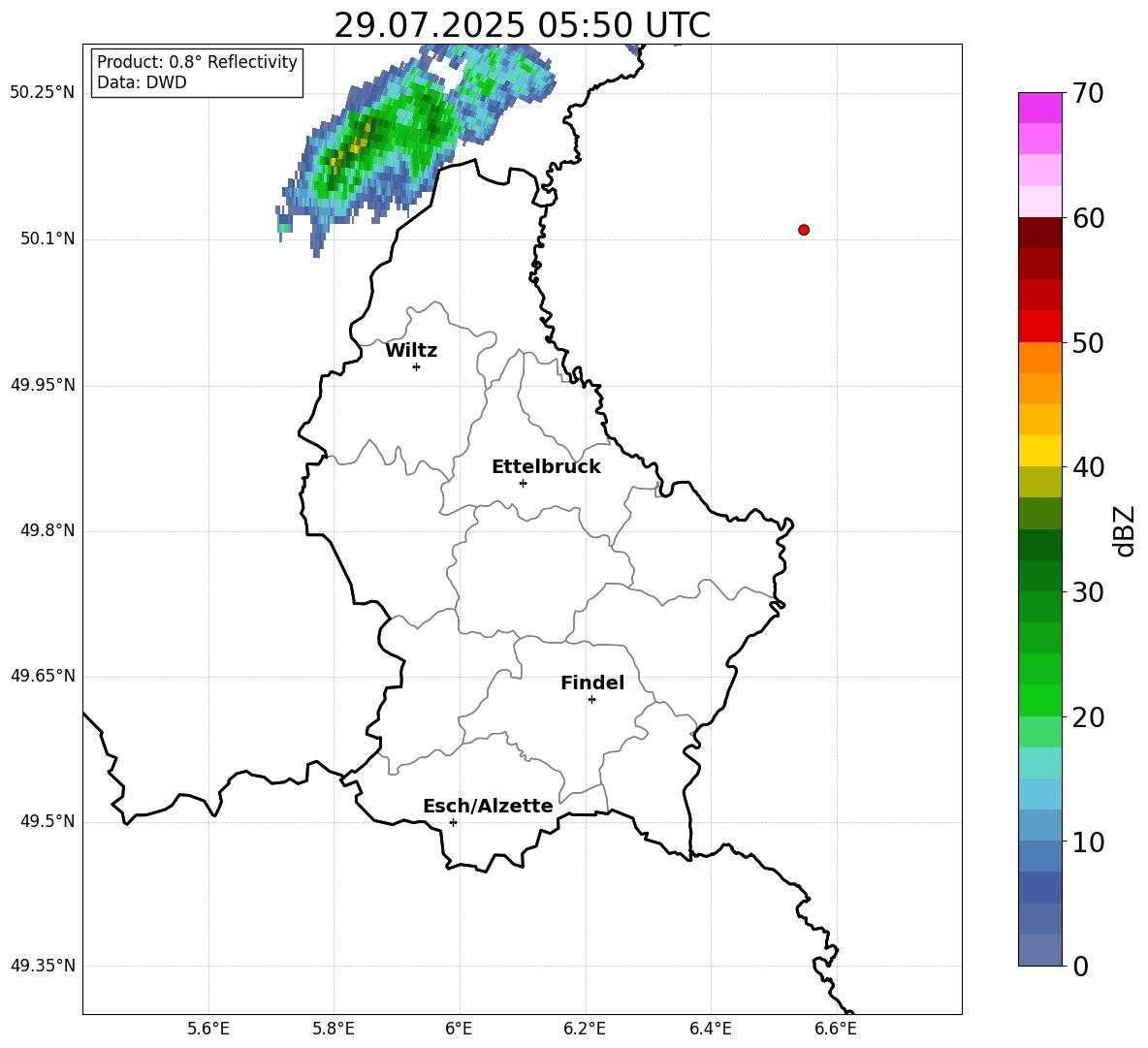The image size is (1148, 1048).
Task: Click the 6°E longitude label
Action: pos(459,1029)
